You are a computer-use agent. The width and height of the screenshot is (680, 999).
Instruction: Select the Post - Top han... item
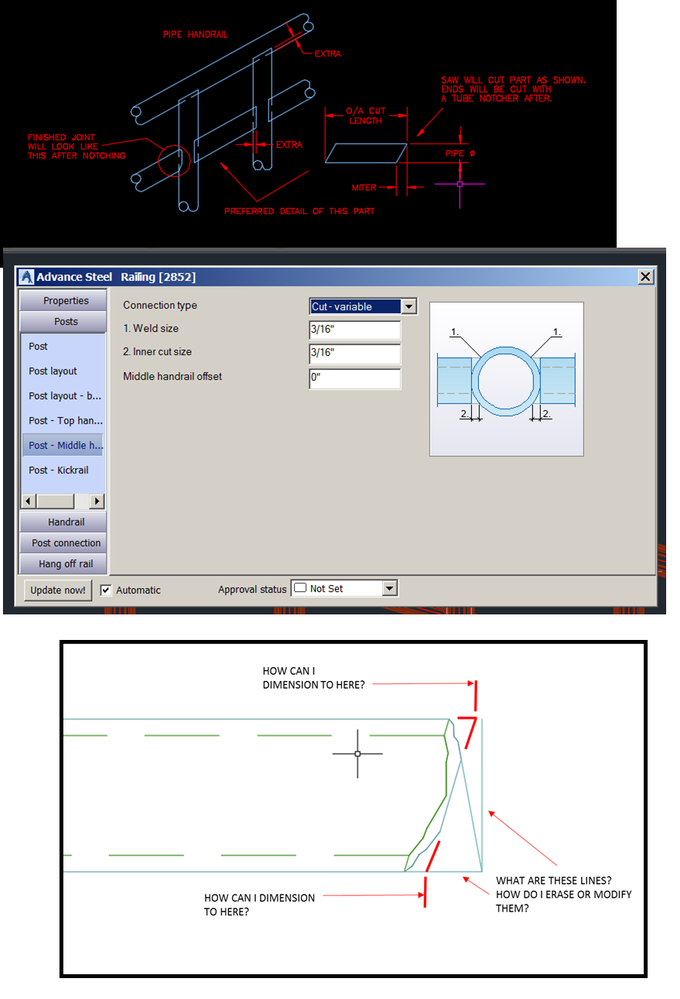(65, 420)
